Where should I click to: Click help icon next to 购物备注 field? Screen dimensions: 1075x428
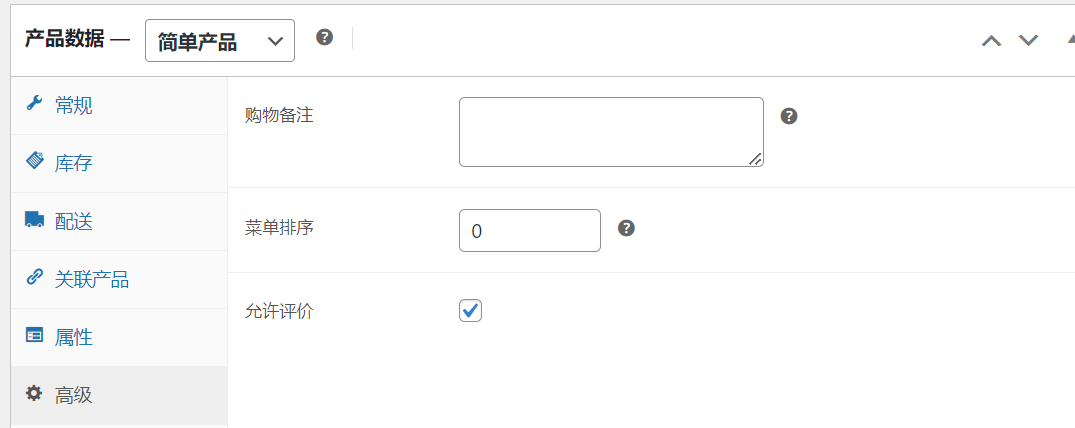point(789,116)
